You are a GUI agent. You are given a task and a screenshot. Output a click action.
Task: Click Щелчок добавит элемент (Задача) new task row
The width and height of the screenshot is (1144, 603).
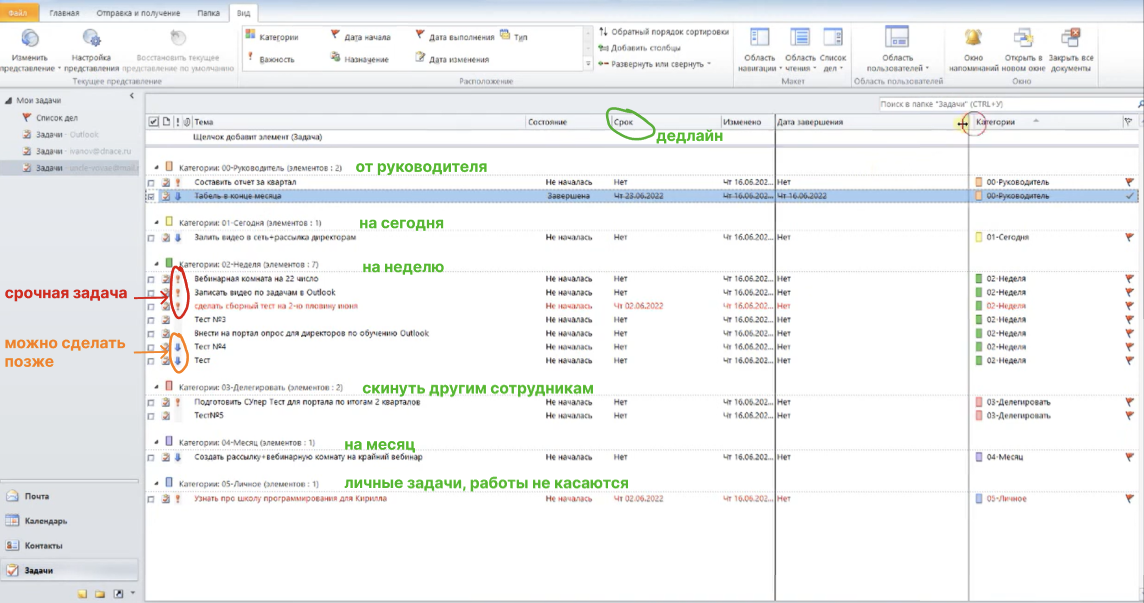[258, 137]
